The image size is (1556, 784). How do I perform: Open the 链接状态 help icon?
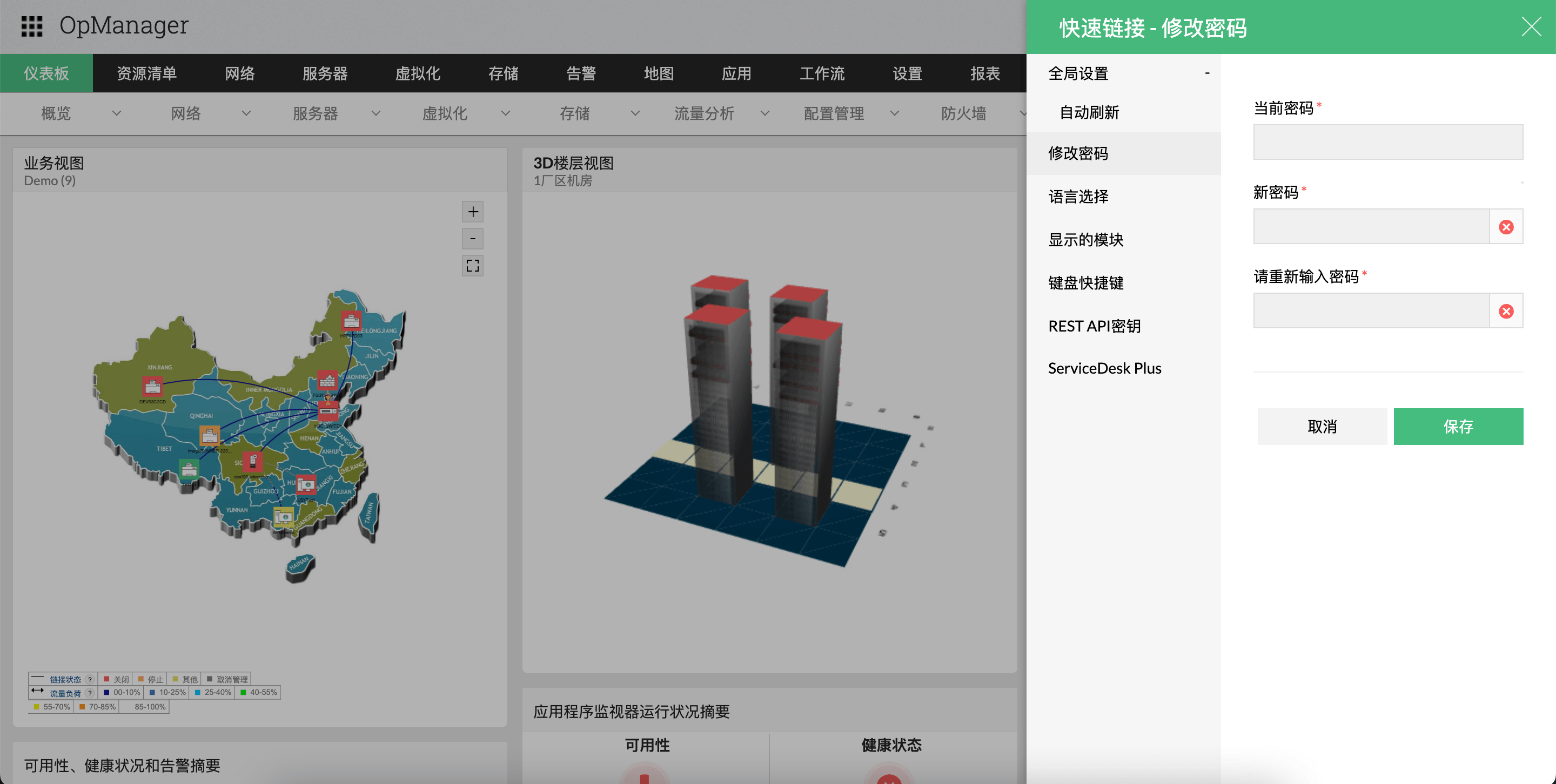tap(90, 680)
